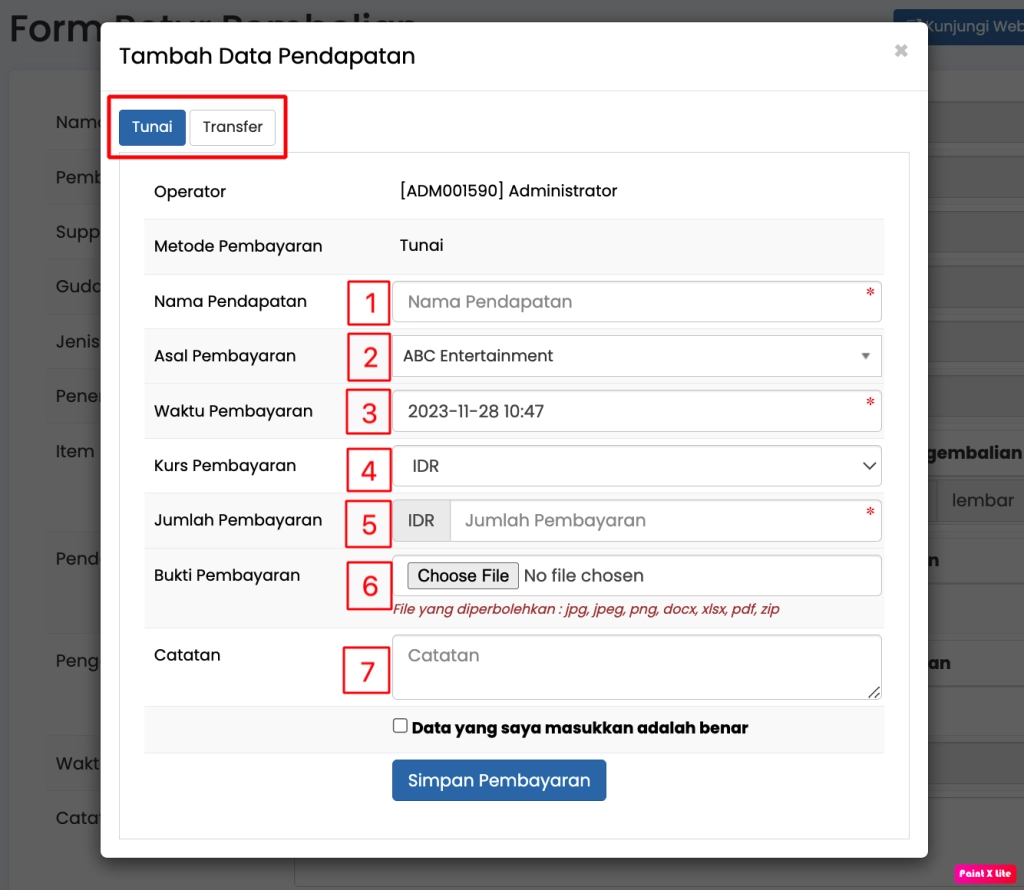Switch to the Transfer tab

pyautogui.click(x=232, y=127)
